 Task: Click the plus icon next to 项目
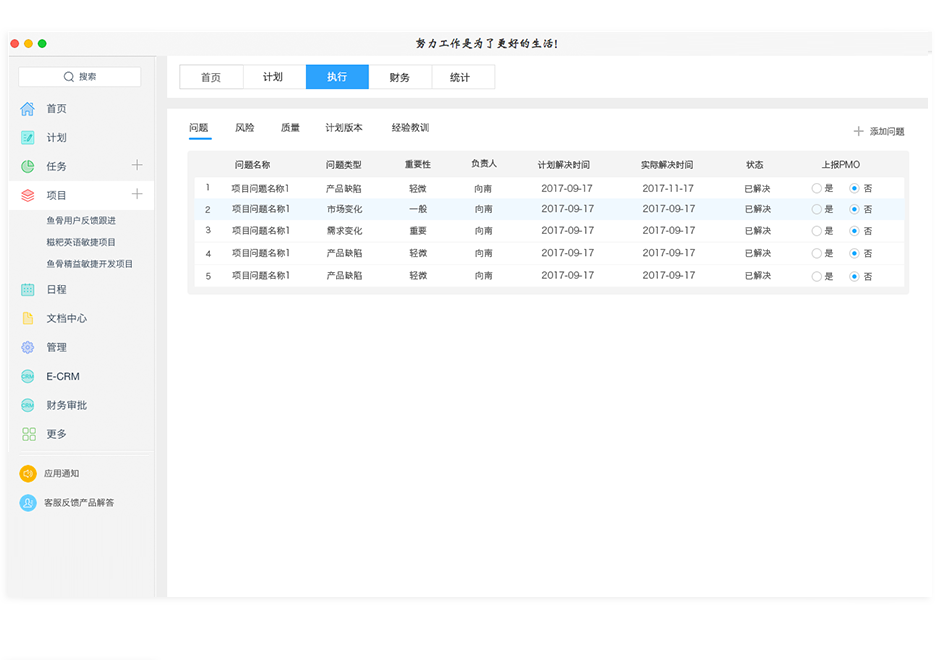(x=137, y=194)
